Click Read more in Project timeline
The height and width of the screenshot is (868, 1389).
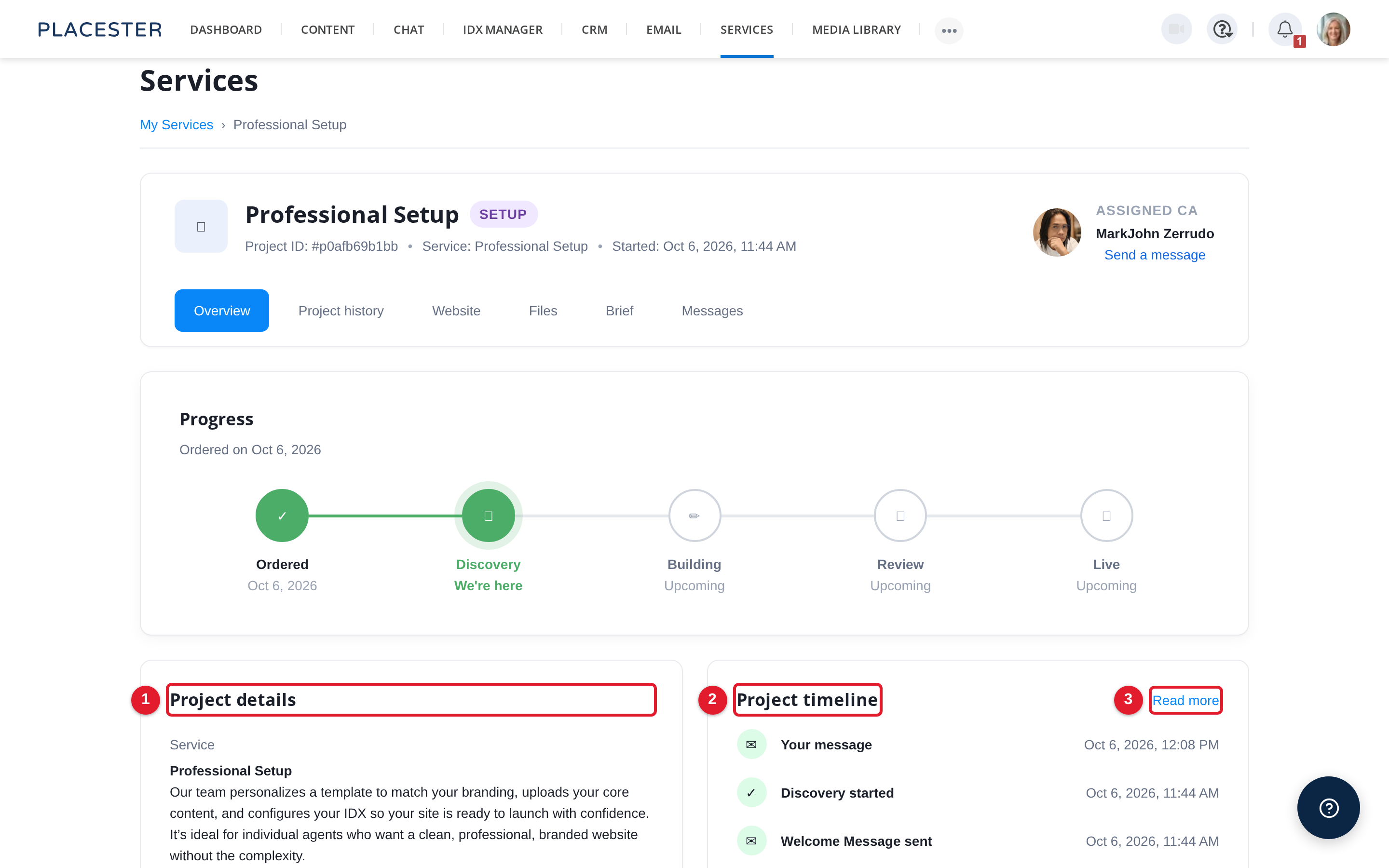click(1185, 700)
